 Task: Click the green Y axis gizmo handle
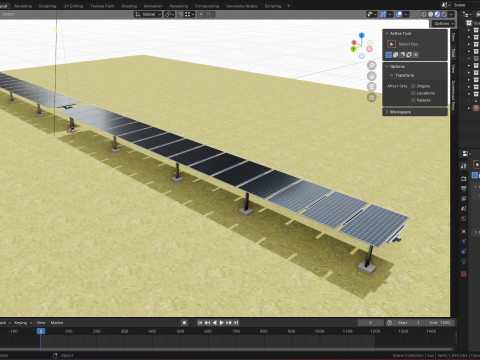(353, 49)
